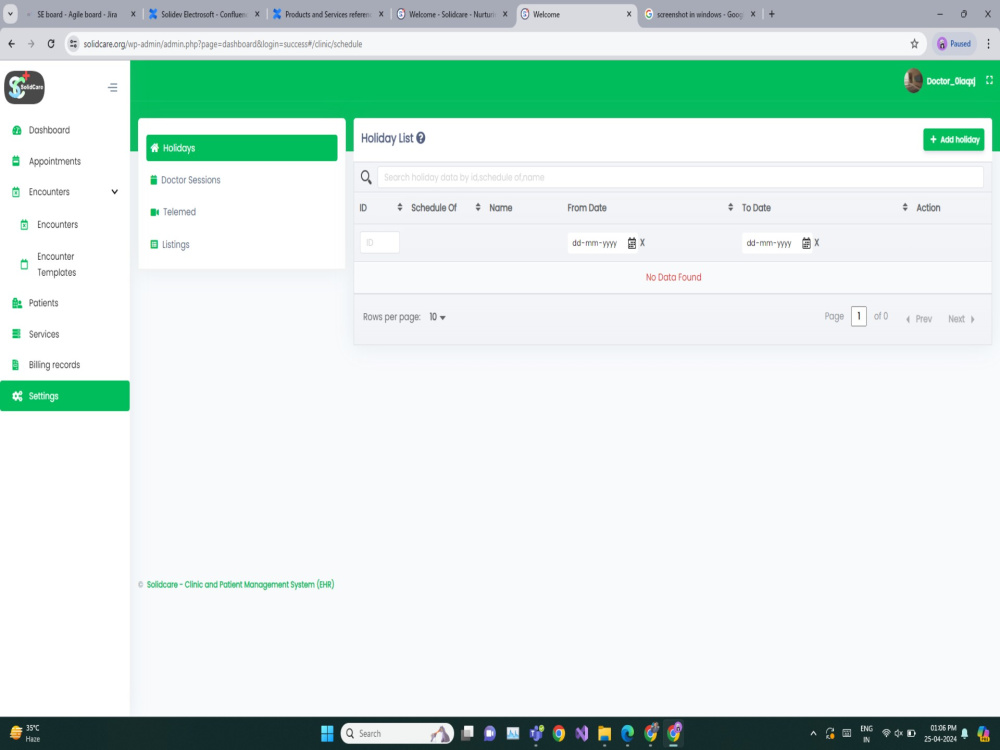Open the Doctor_0laqxj profile menu
Image resolution: width=1000 pixels, height=750 pixels.
coord(940,81)
